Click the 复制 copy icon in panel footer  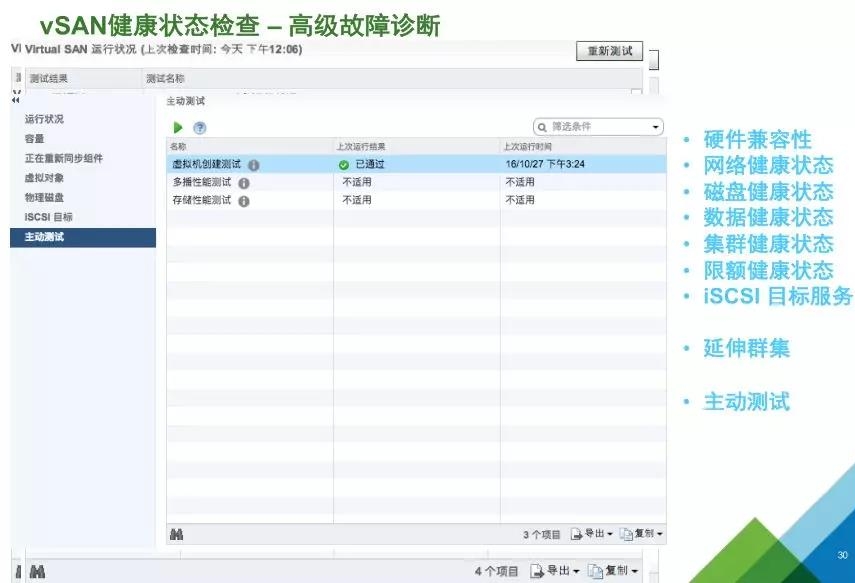(x=628, y=535)
